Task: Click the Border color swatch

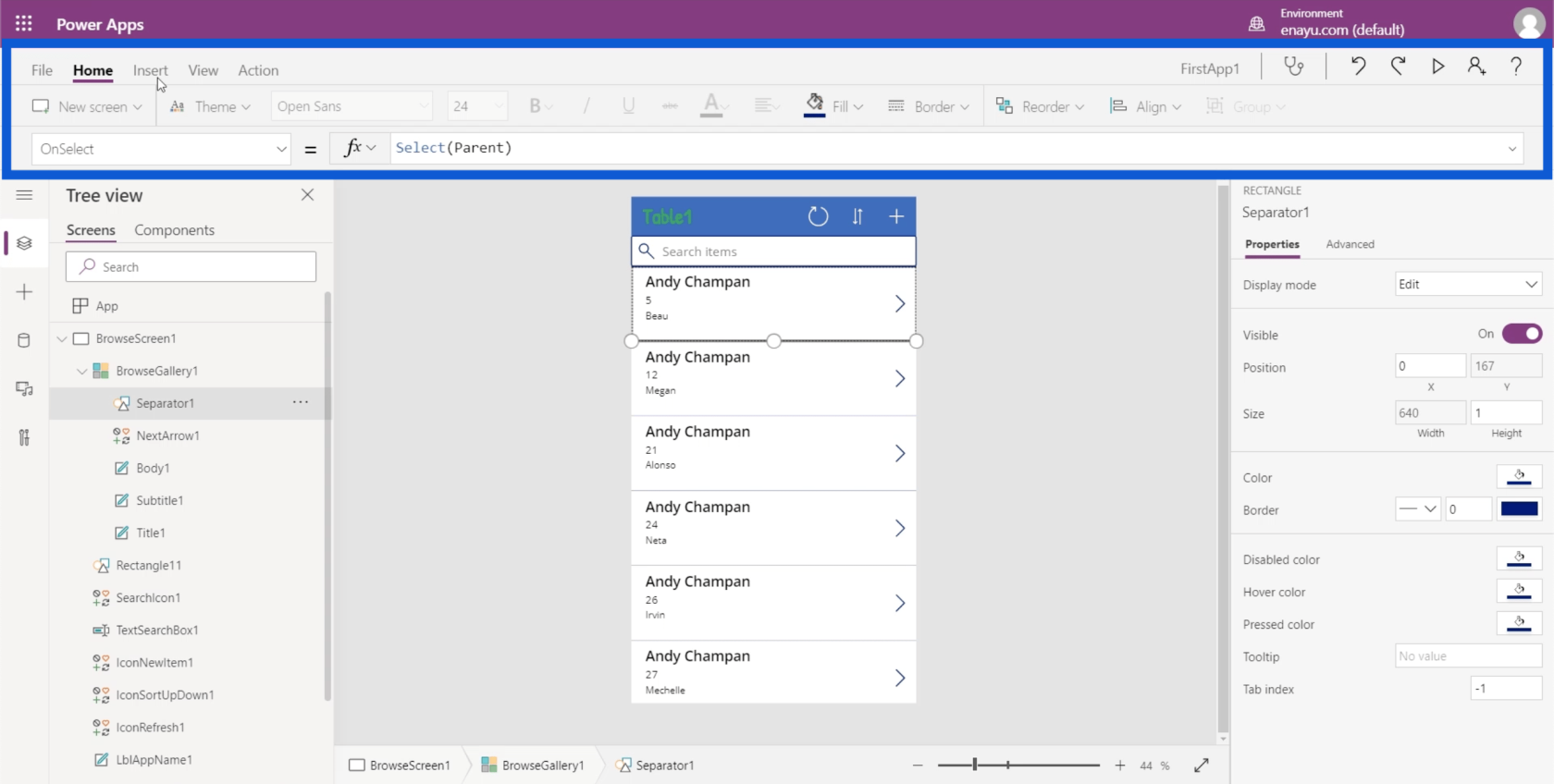Action: [x=1519, y=509]
